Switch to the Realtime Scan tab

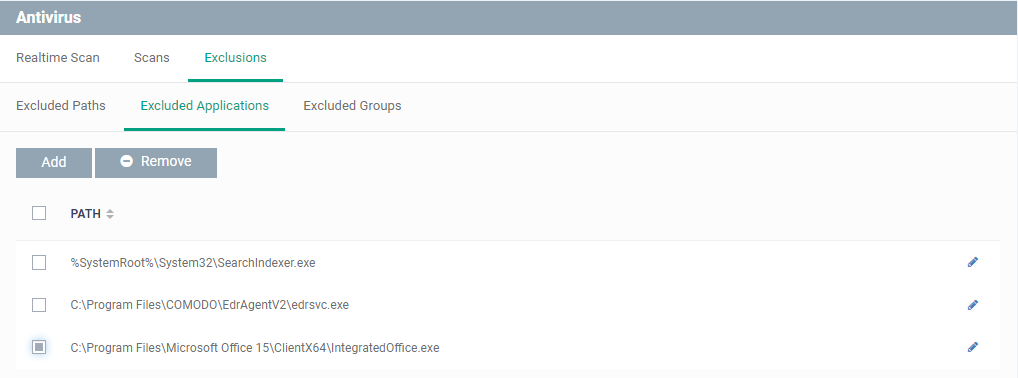click(58, 58)
